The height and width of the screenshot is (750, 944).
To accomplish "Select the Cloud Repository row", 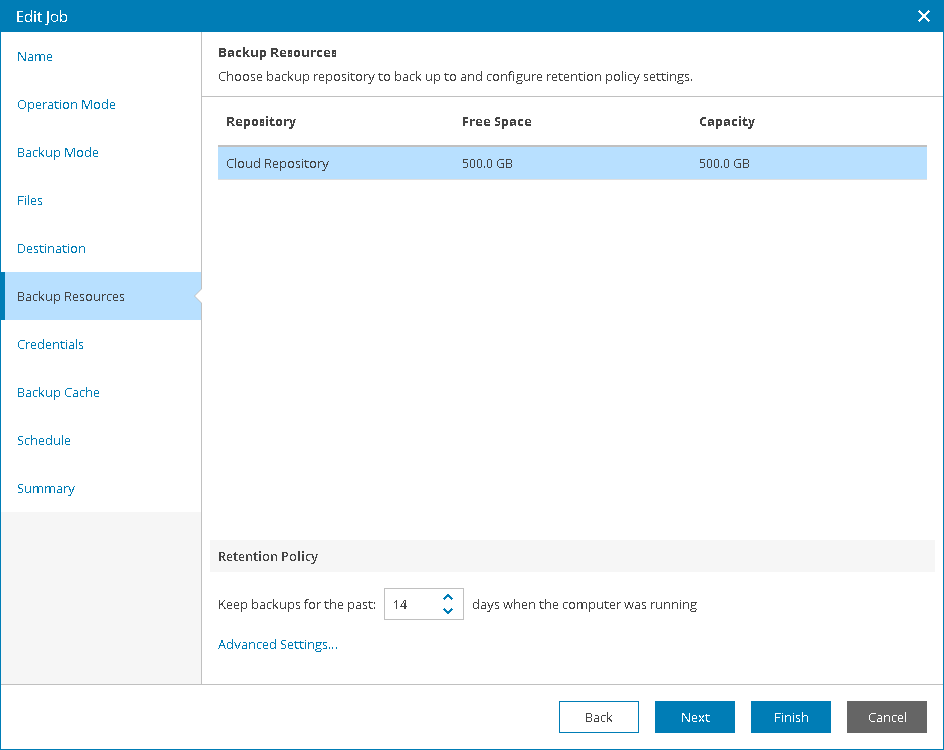I will [x=572, y=163].
